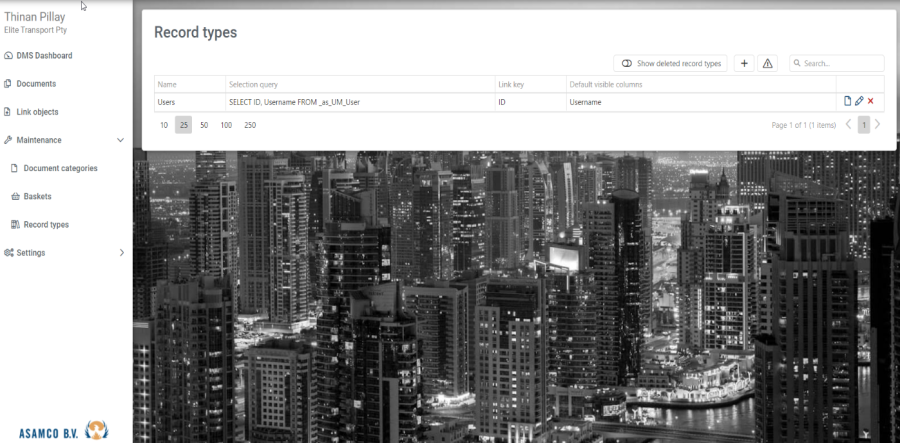
Task: Select the SELECT ID, Username query cell
Action: point(360,102)
